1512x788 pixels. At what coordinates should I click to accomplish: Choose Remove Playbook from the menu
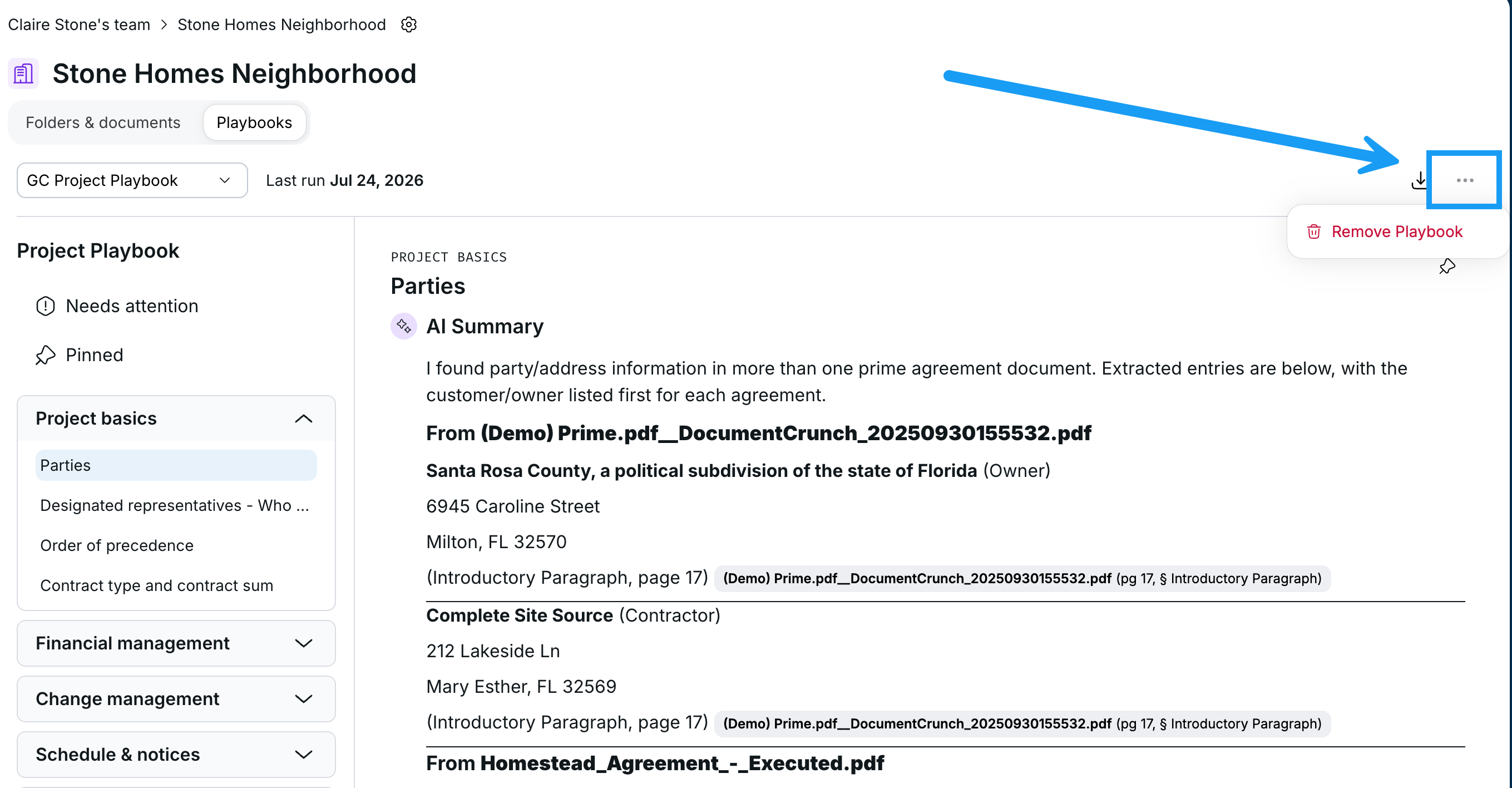(1396, 232)
